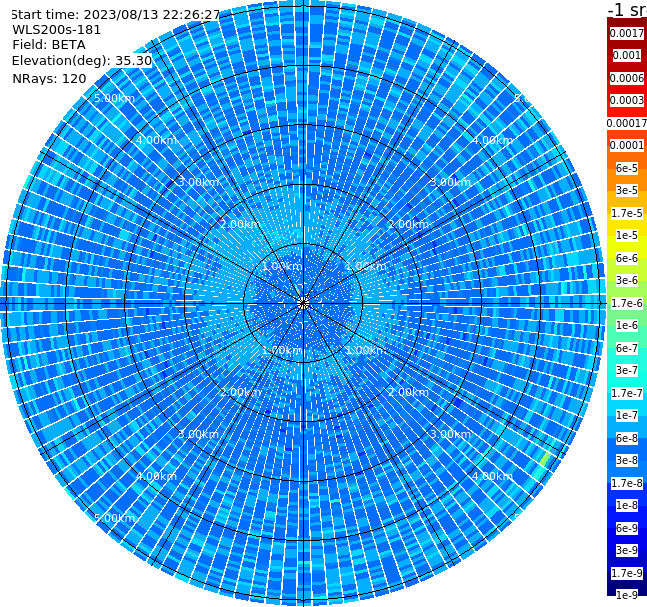This screenshot has width=647, height=607.
Task: Select the 4.00km range label in lower-left quadrant
Action: pyautogui.click(x=156, y=476)
